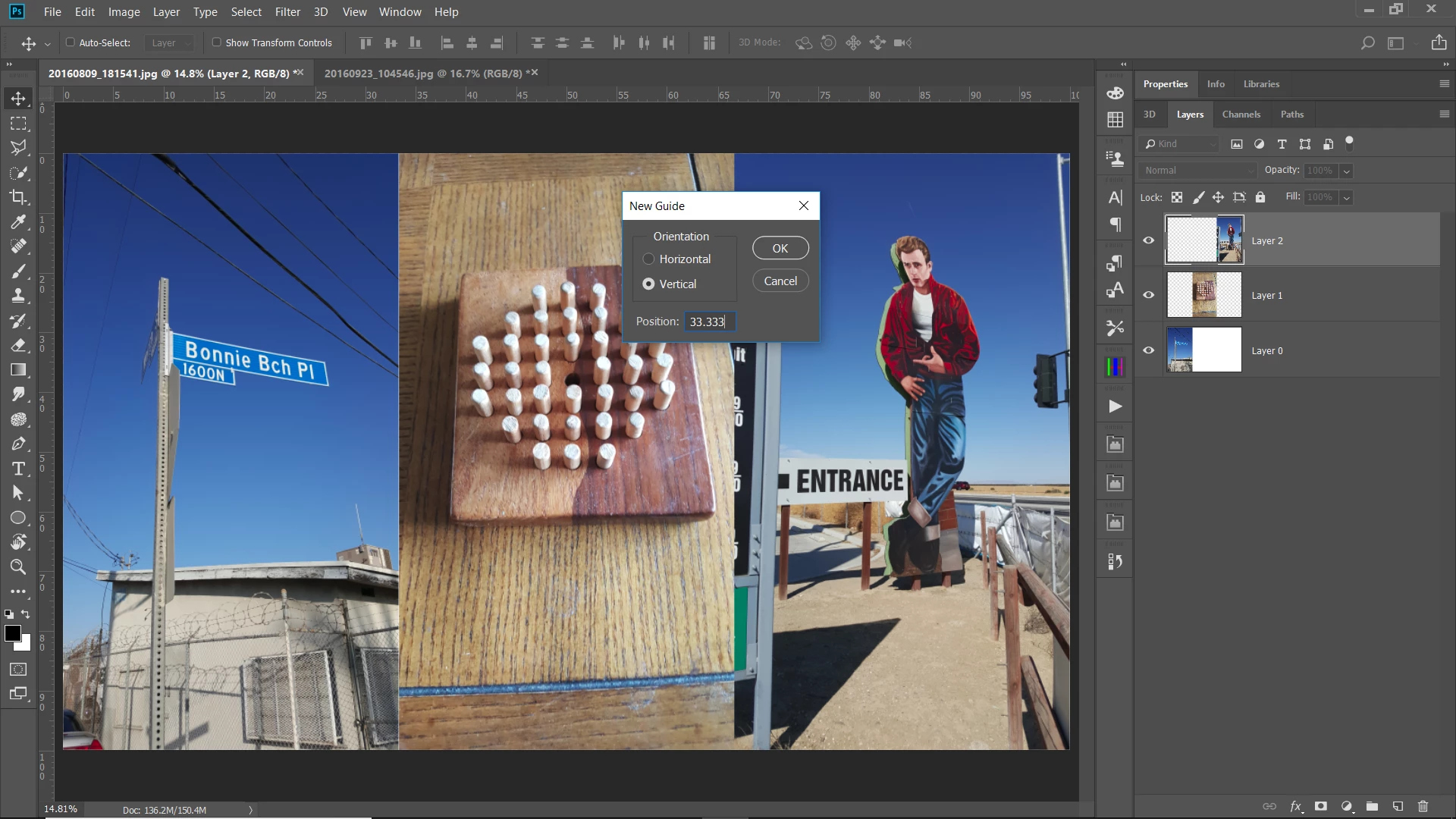The image size is (1456, 819).
Task: Click OK in New Guide dialog
Action: pyautogui.click(x=780, y=248)
